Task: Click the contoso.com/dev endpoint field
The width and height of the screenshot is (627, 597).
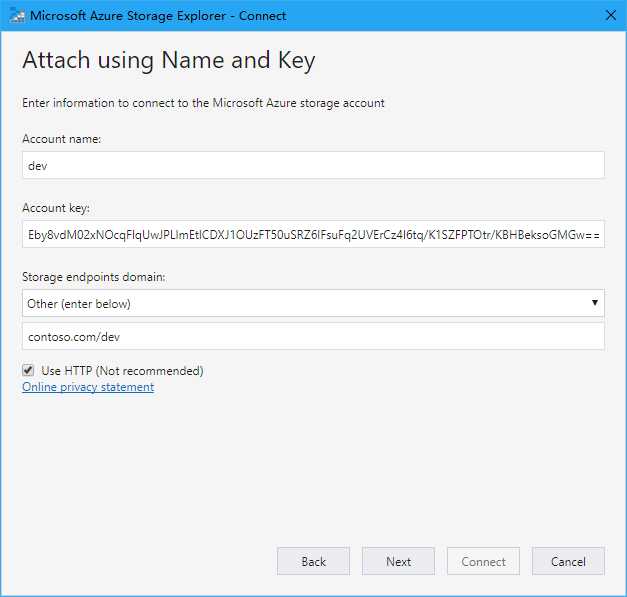Action: 313,337
